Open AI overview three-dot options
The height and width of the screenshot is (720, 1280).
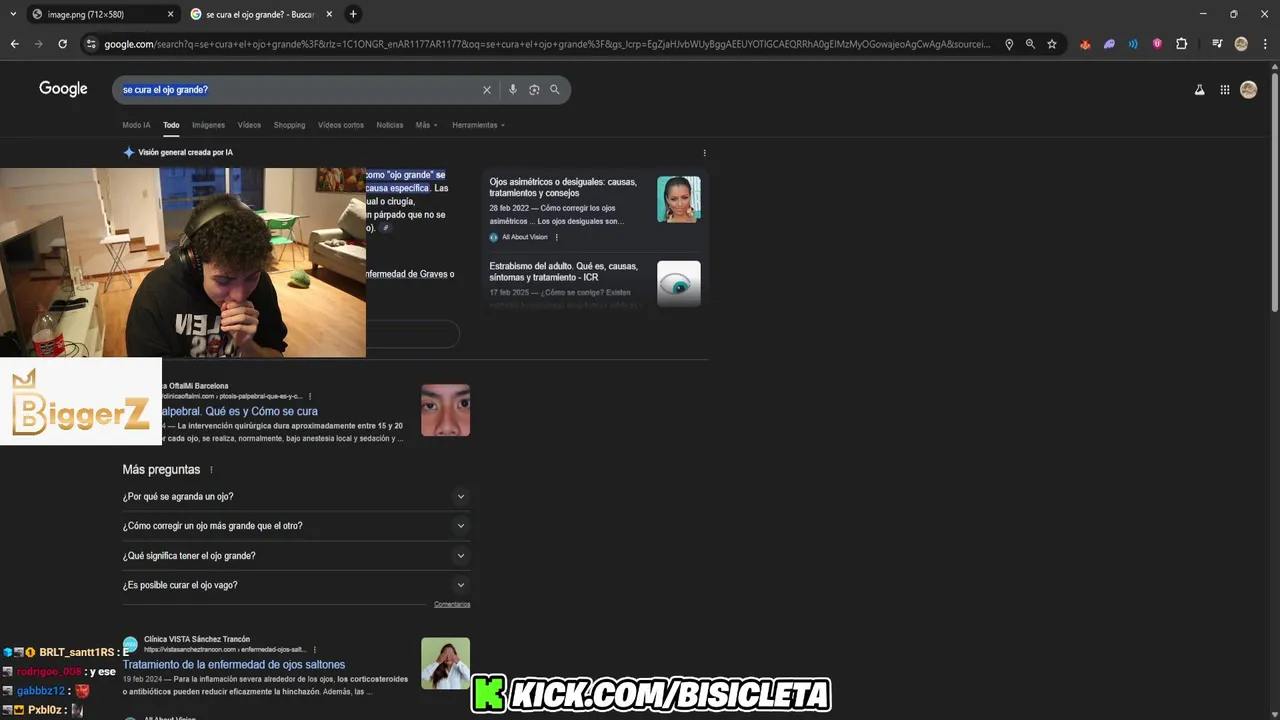click(704, 153)
